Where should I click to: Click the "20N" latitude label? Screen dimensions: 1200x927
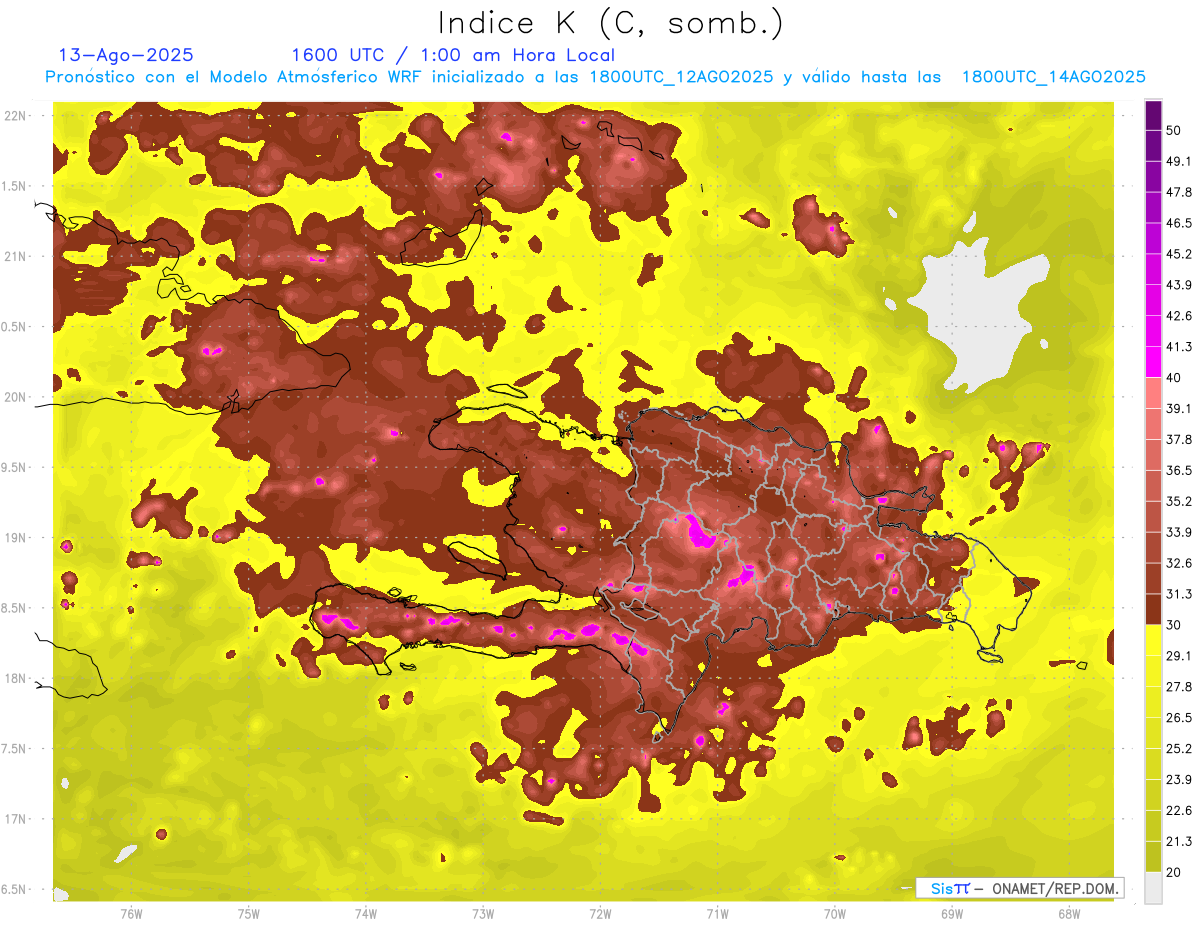tap(15, 397)
